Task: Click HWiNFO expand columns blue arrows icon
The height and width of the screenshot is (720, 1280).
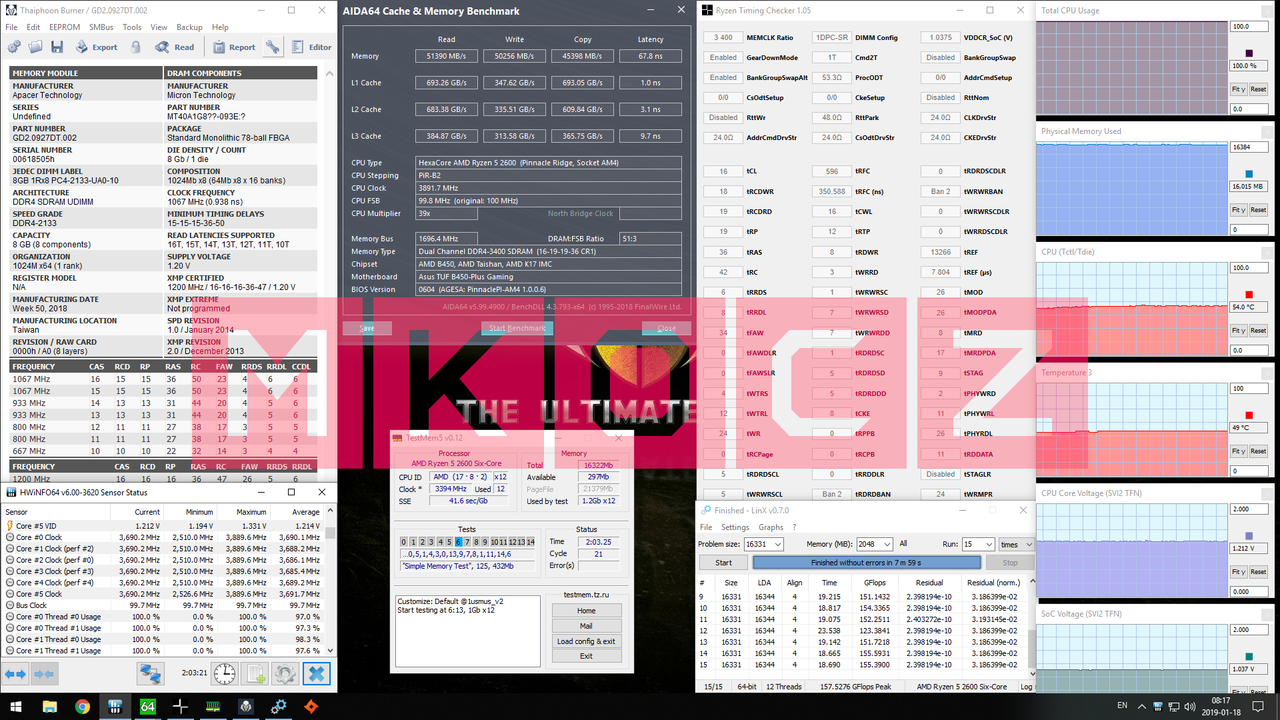Action: coord(17,674)
